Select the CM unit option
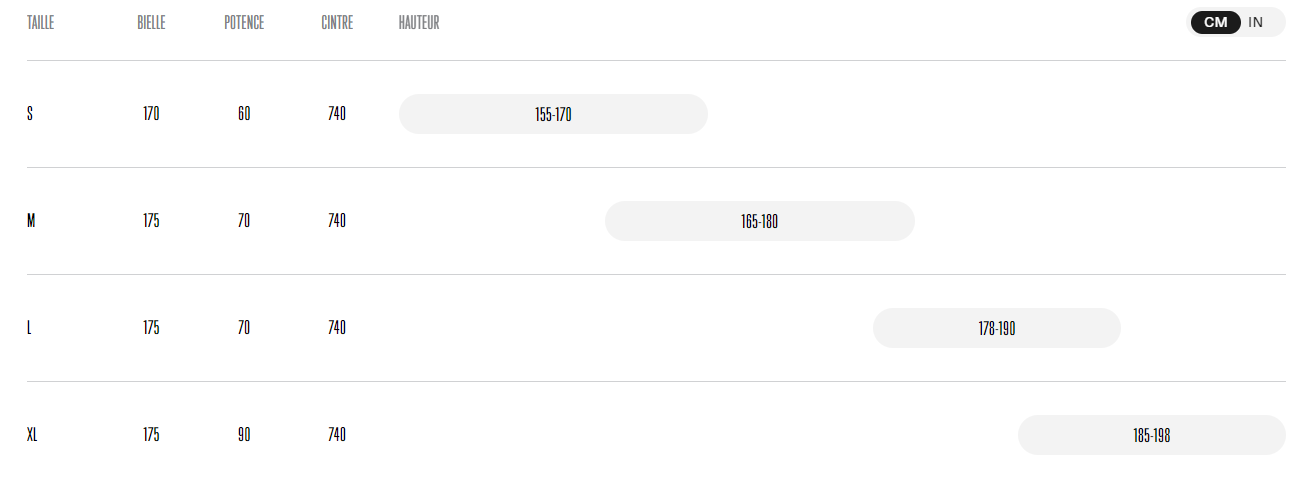The width and height of the screenshot is (1306, 486). 1216,22
